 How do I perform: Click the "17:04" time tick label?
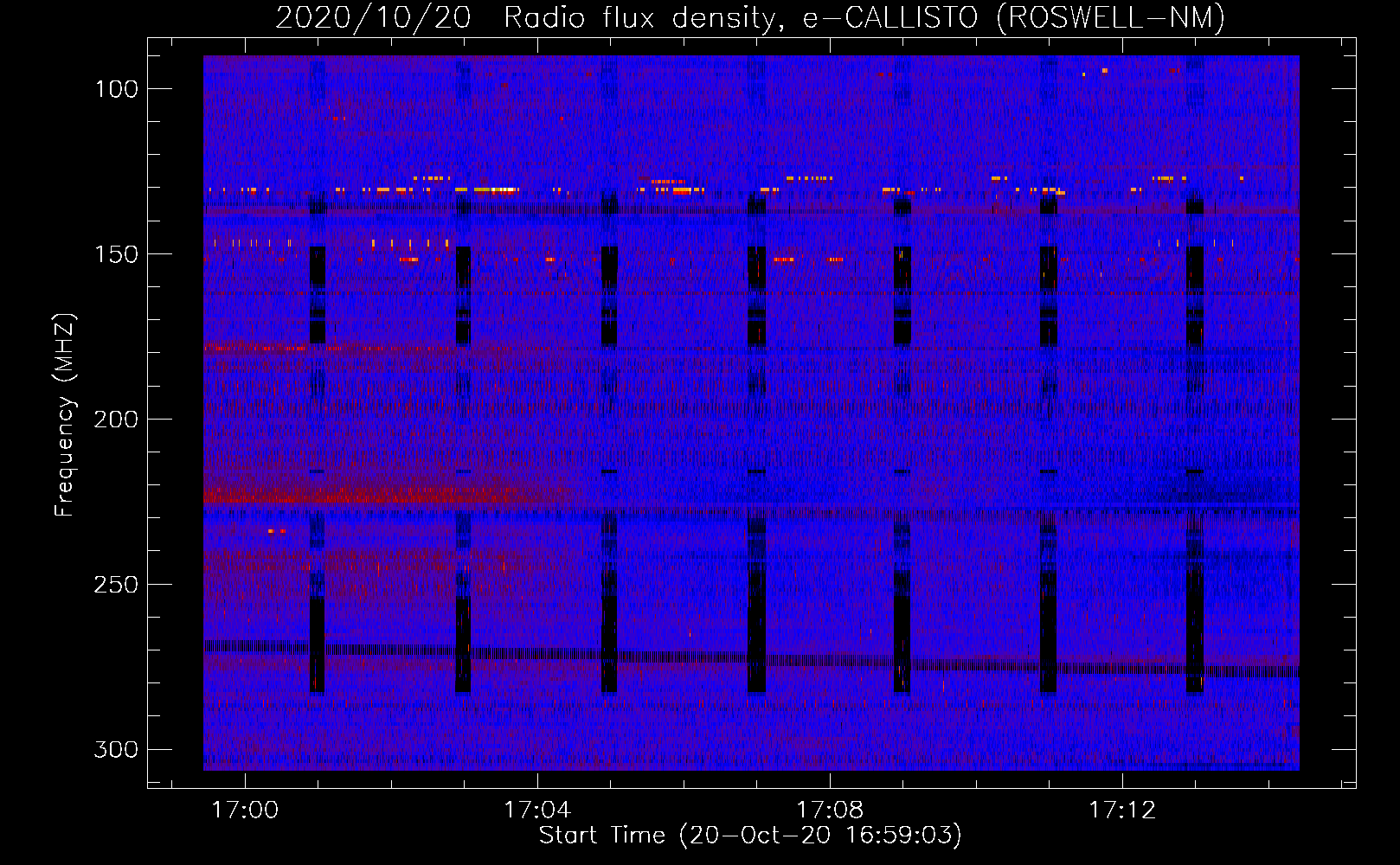pyautogui.click(x=538, y=811)
